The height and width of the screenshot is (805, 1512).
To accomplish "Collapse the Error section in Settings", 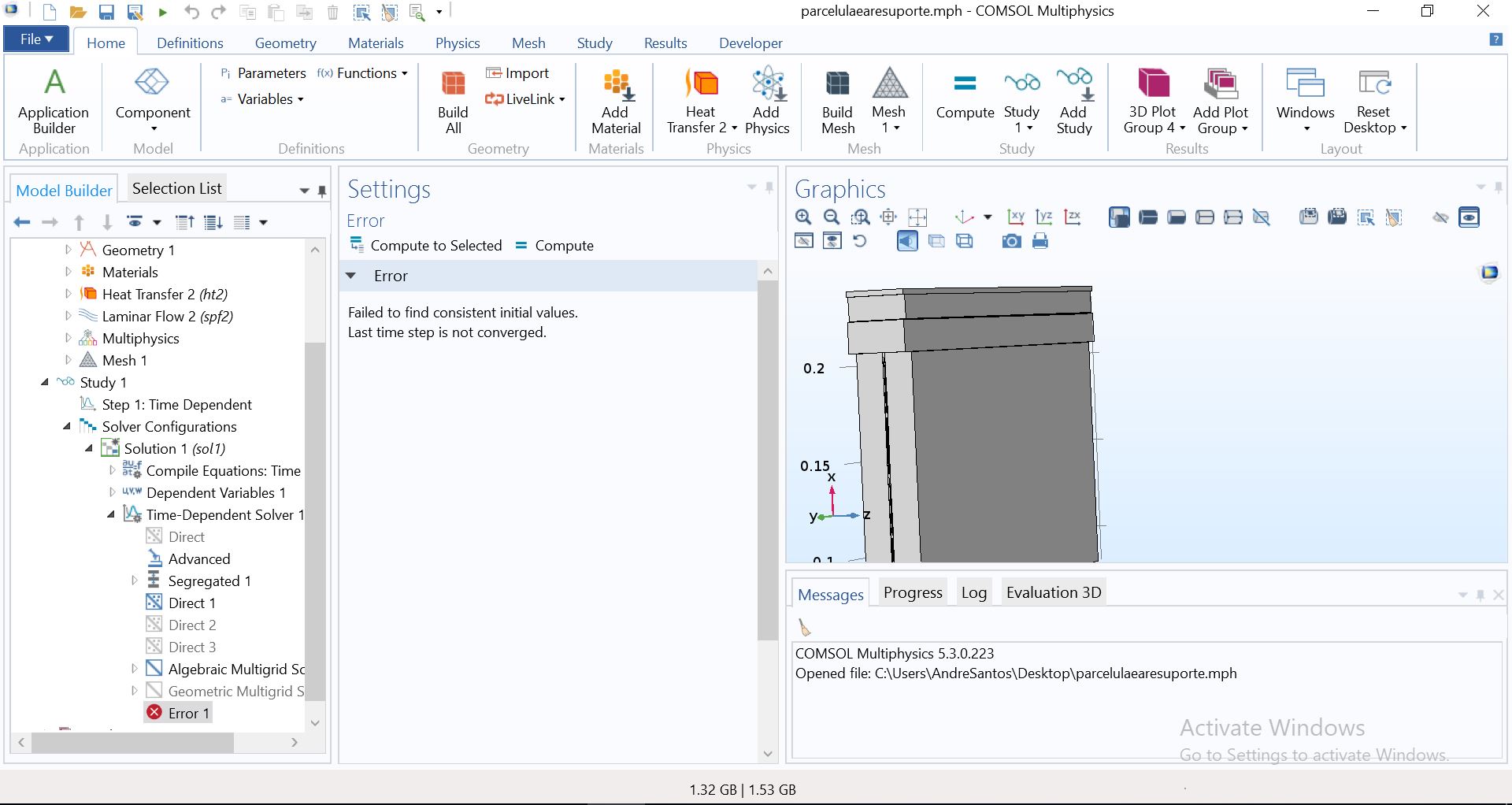I will click(351, 276).
